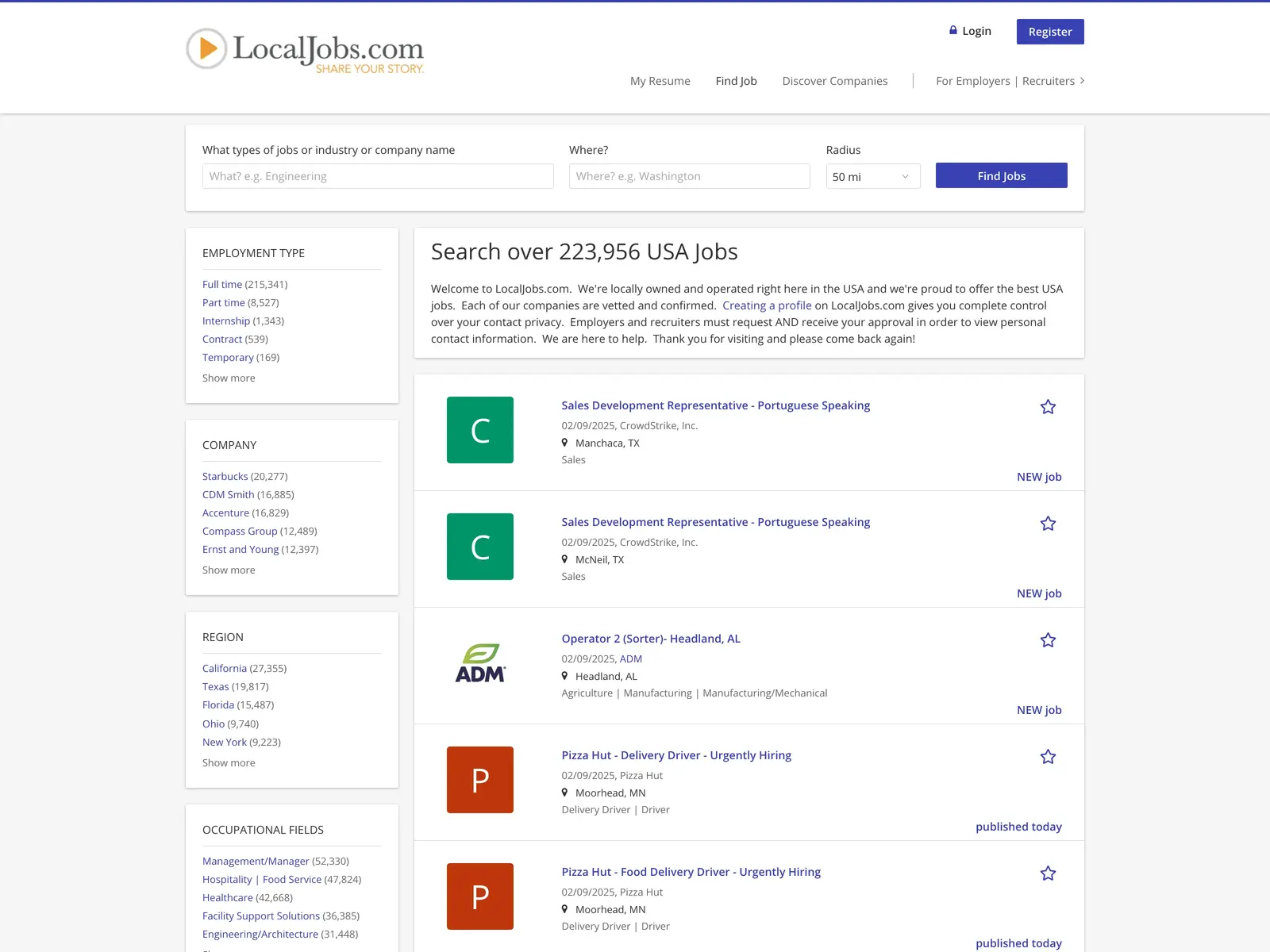Viewport: 1270px width, 952px height.
Task: Focus the Where location input field
Action: pyautogui.click(x=690, y=176)
